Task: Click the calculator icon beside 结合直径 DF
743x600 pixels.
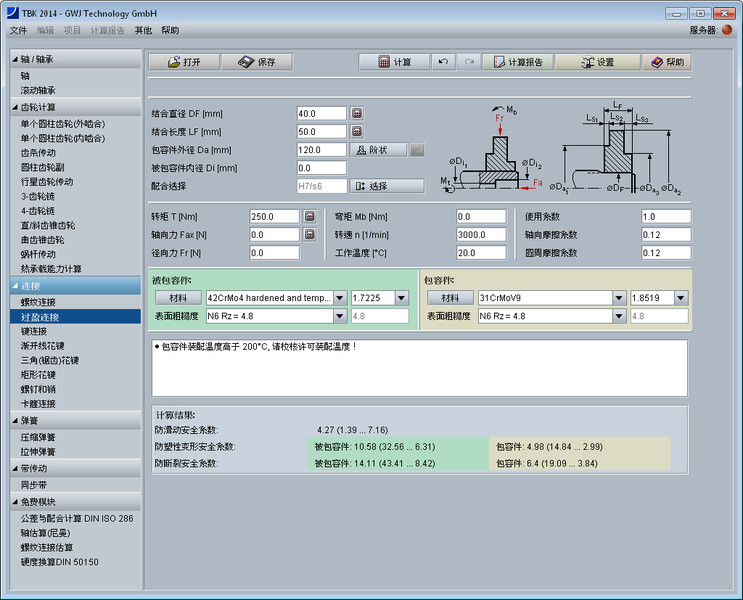Action: click(x=357, y=114)
